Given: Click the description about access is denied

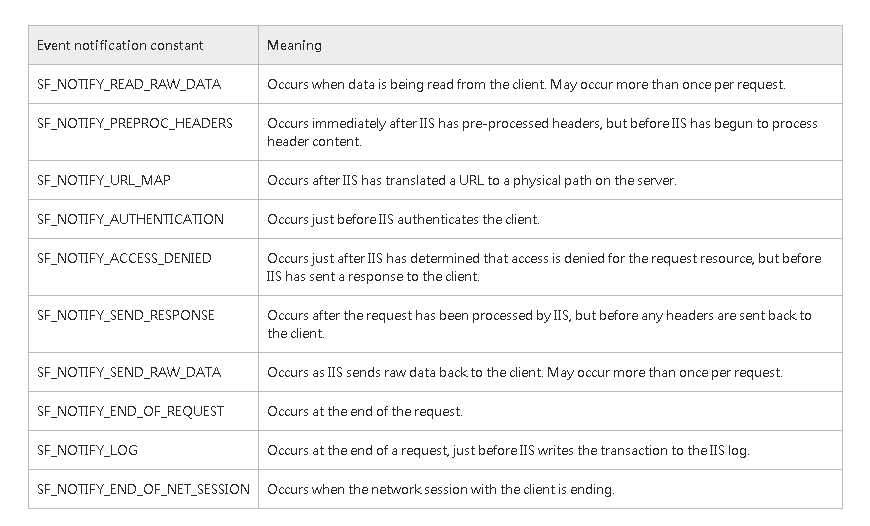Looking at the screenshot, I should click(544, 267).
